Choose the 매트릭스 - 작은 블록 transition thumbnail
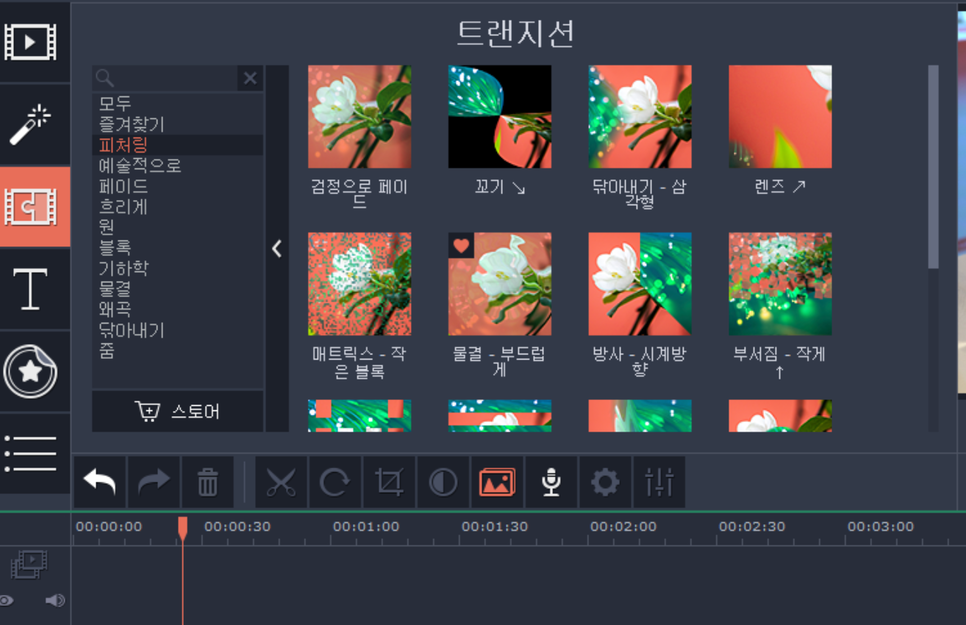 coord(360,284)
